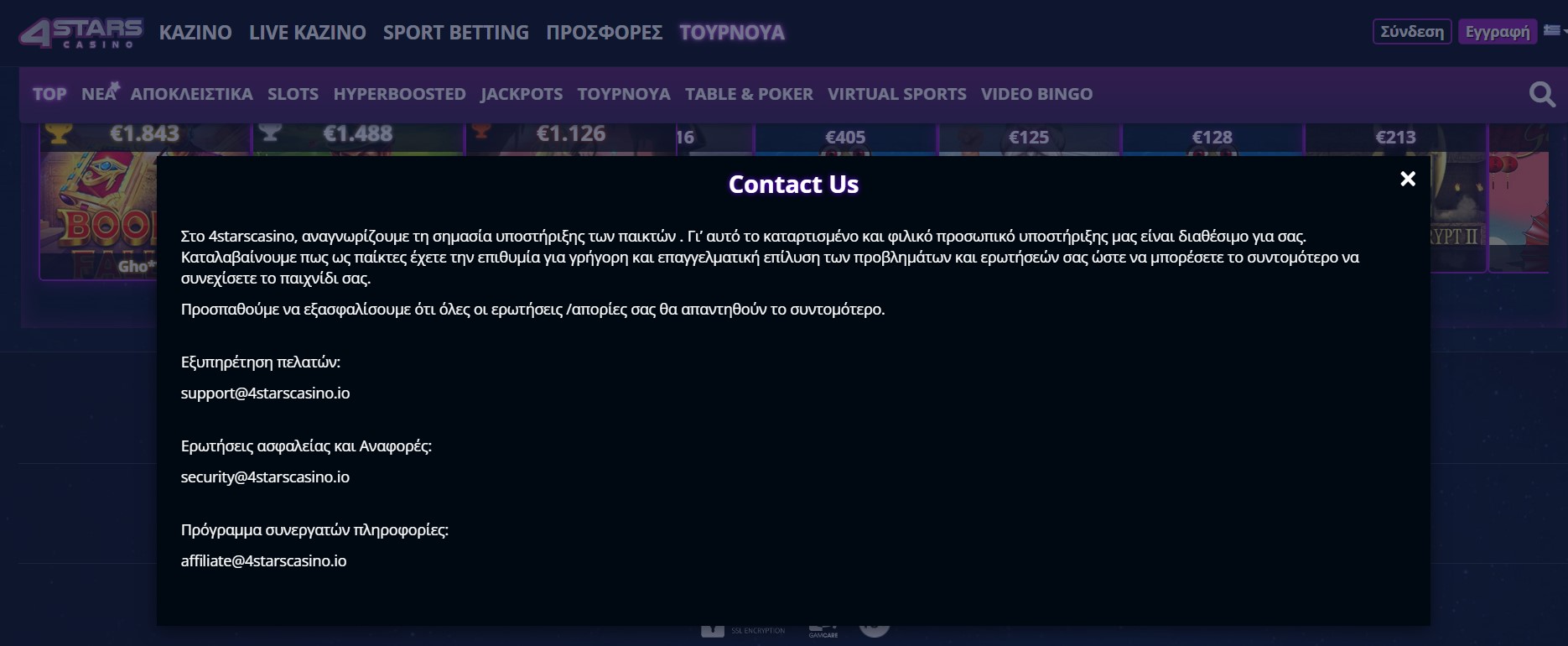This screenshot has height=646, width=1568.
Task: Click support@4starscasino.io email
Action: 265,393
